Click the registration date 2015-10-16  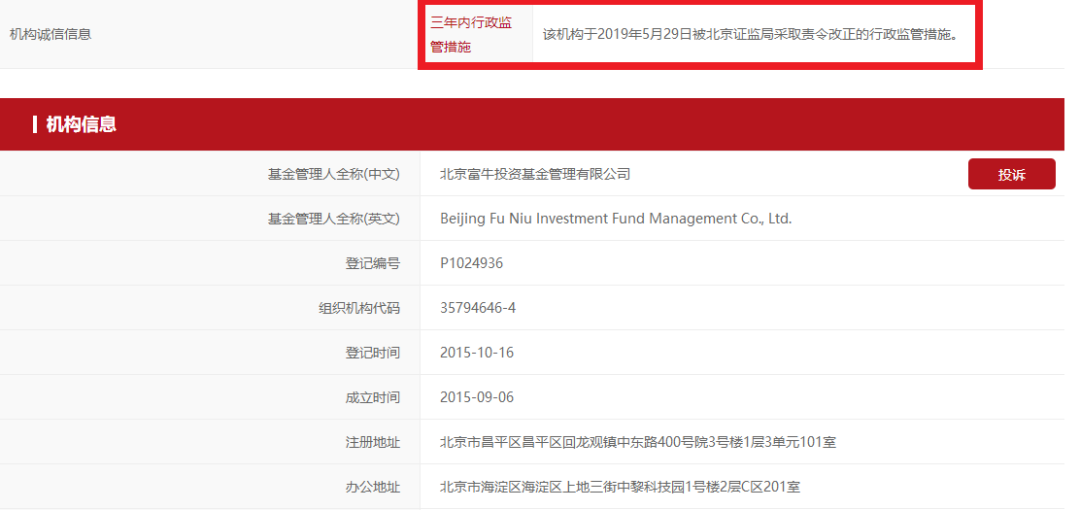point(477,353)
